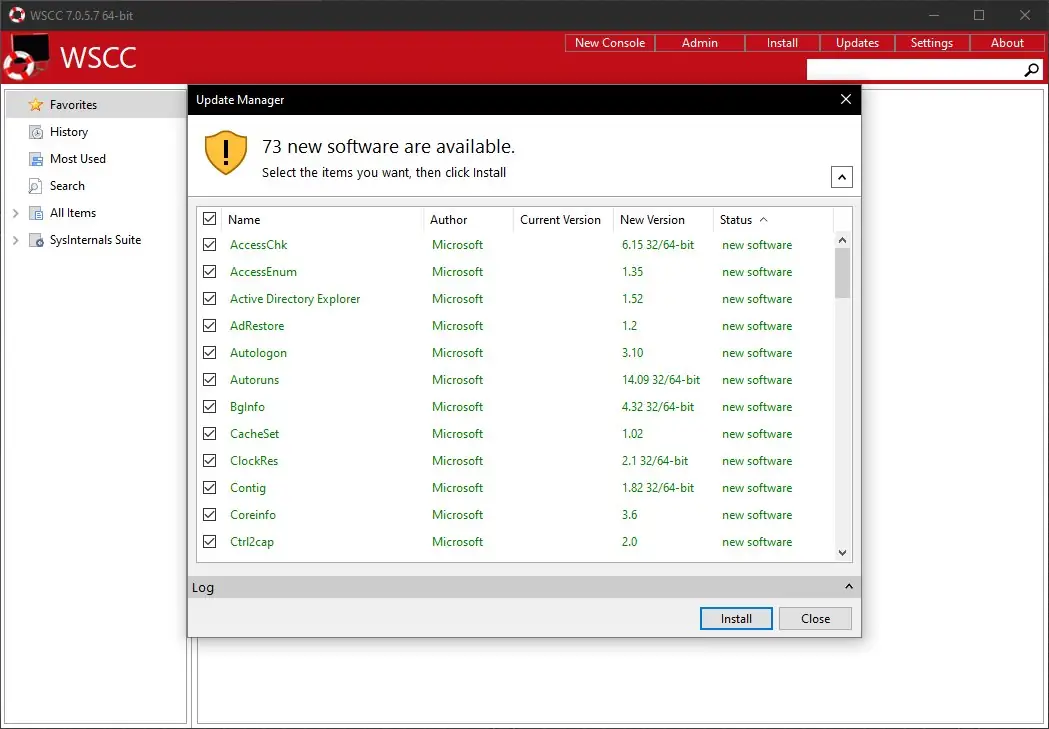The width and height of the screenshot is (1049, 729).
Task: Expand the SysInternals Suite tree node
Action: click(x=15, y=240)
